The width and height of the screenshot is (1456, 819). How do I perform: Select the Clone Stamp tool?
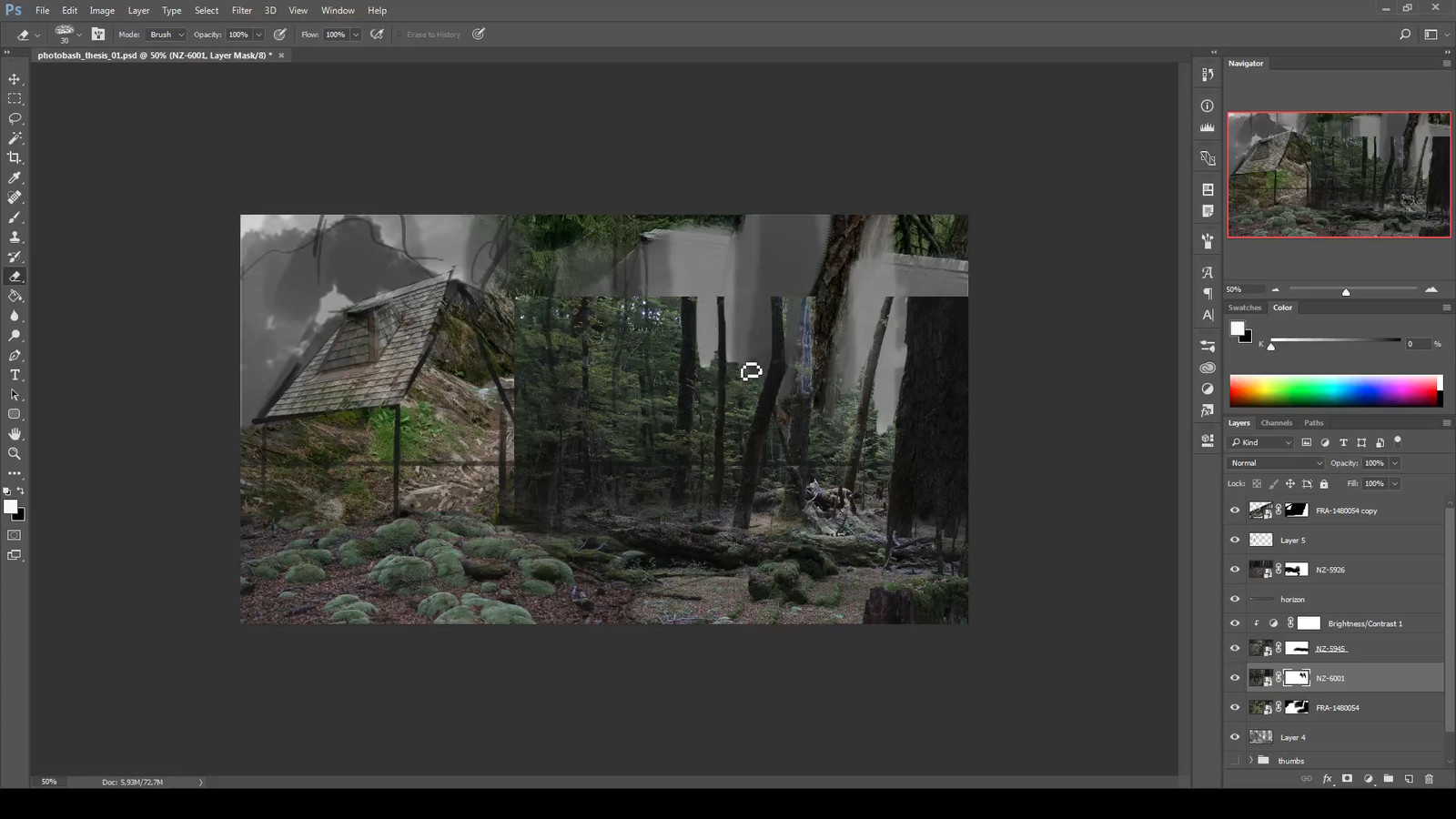tap(15, 238)
